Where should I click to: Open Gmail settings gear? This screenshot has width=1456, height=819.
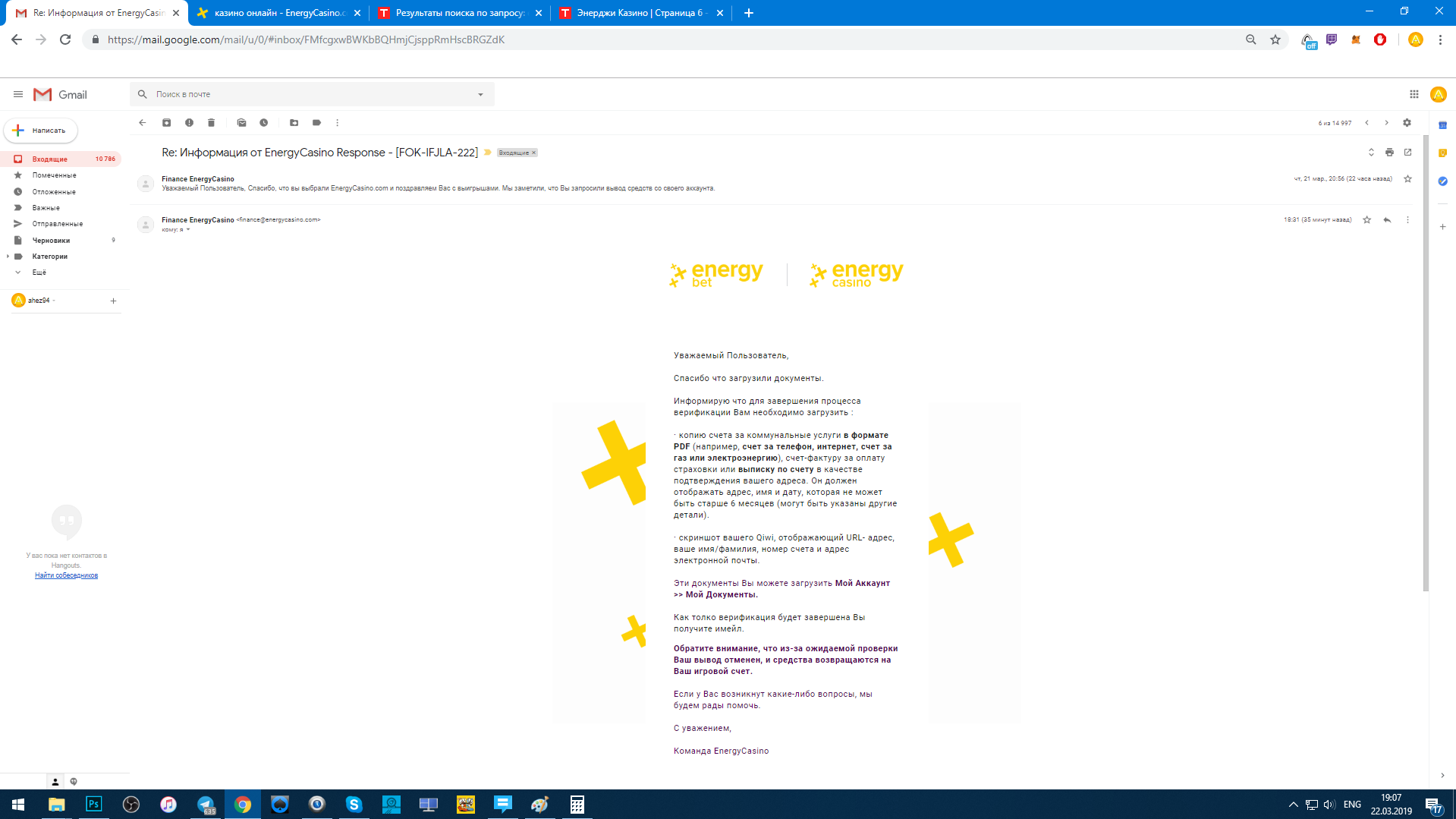[x=1407, y=123]
